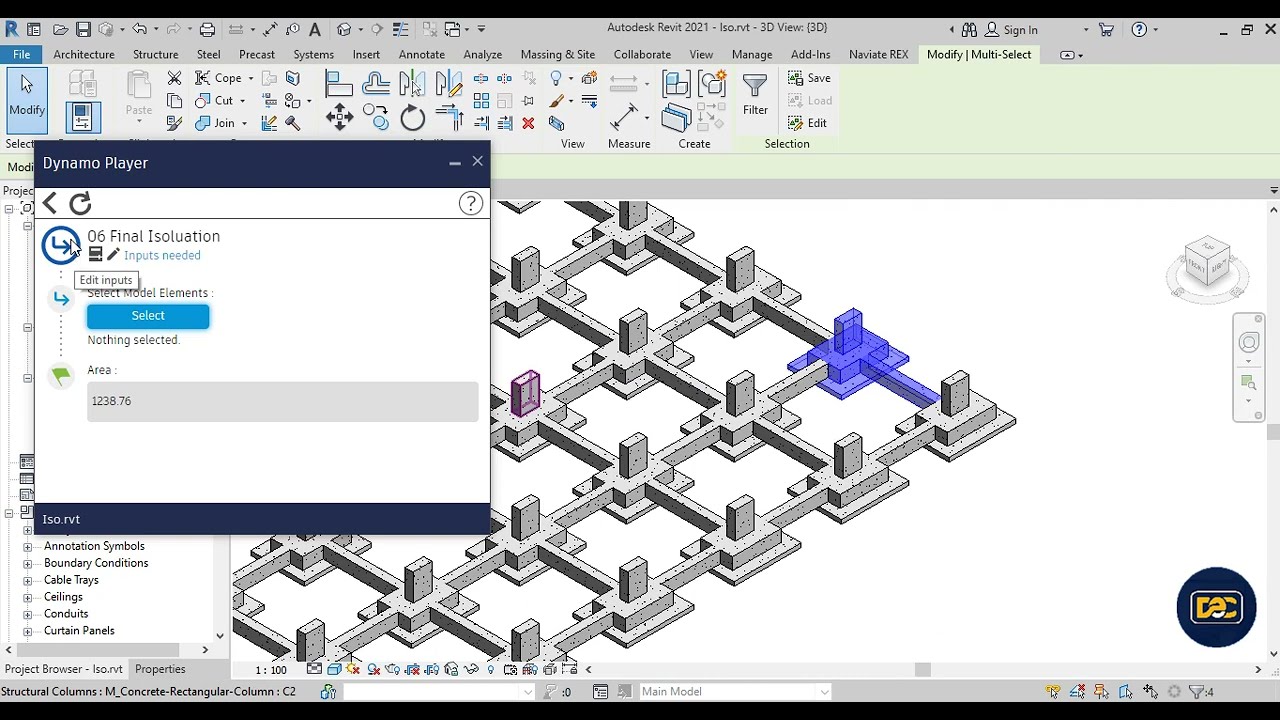
Task: Toggle Select Links in status bar
Action: [x=1053, y=692]
